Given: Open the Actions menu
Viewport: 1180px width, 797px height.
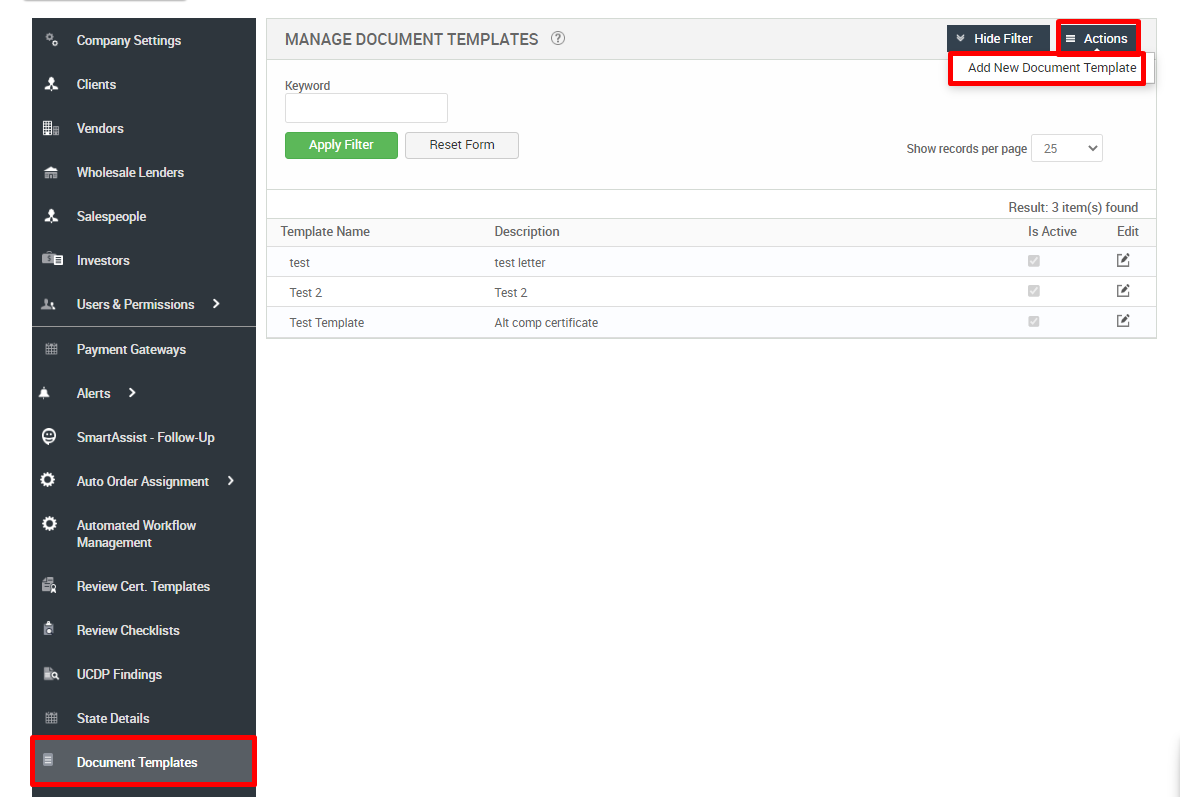Looking at the screenshot, I should [x=1097, y=38].
